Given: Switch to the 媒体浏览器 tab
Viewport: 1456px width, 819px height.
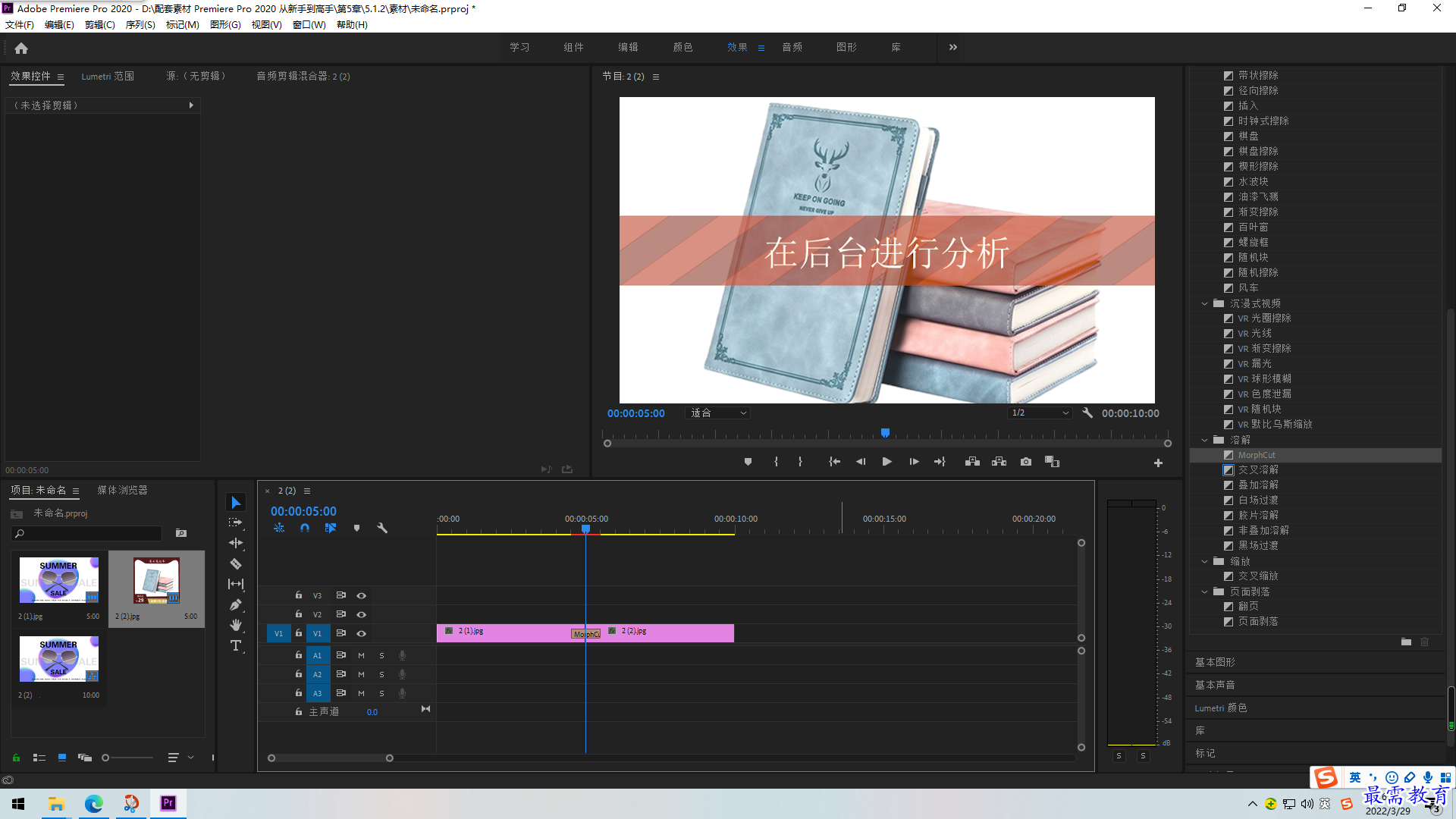Looking at the screenshot, I should pyautogui.click(x=122, y=491).
